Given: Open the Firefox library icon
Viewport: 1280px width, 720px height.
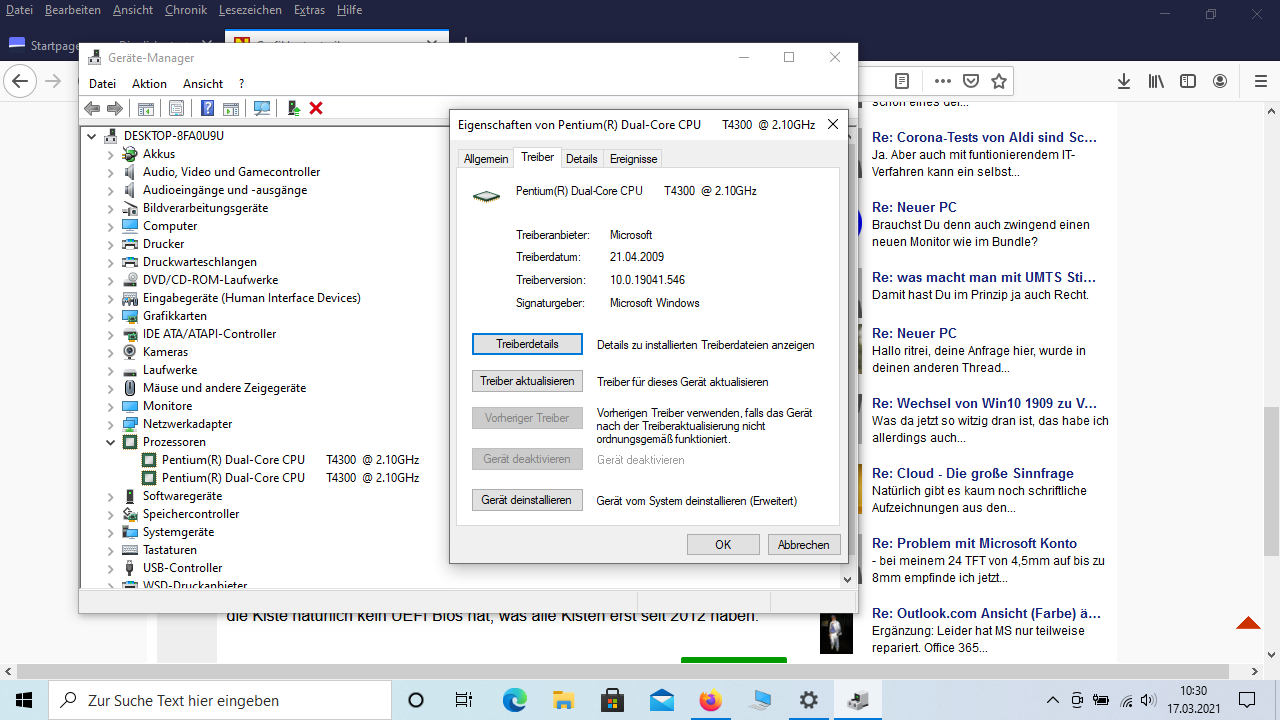Looking at the screenshot, I should click(x=1156, y=81).
